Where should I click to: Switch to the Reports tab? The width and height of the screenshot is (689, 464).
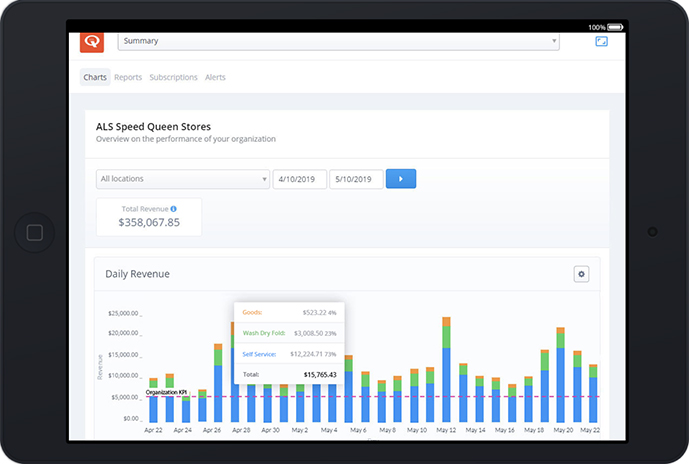point(128,77)
